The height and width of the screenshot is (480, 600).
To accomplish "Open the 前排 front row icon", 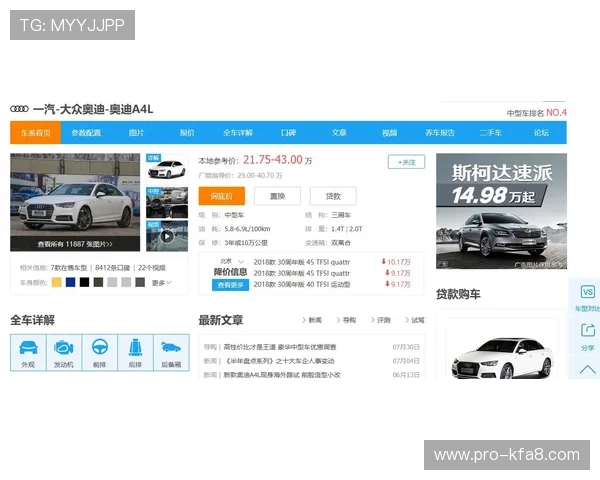I will tap(99, 353).
